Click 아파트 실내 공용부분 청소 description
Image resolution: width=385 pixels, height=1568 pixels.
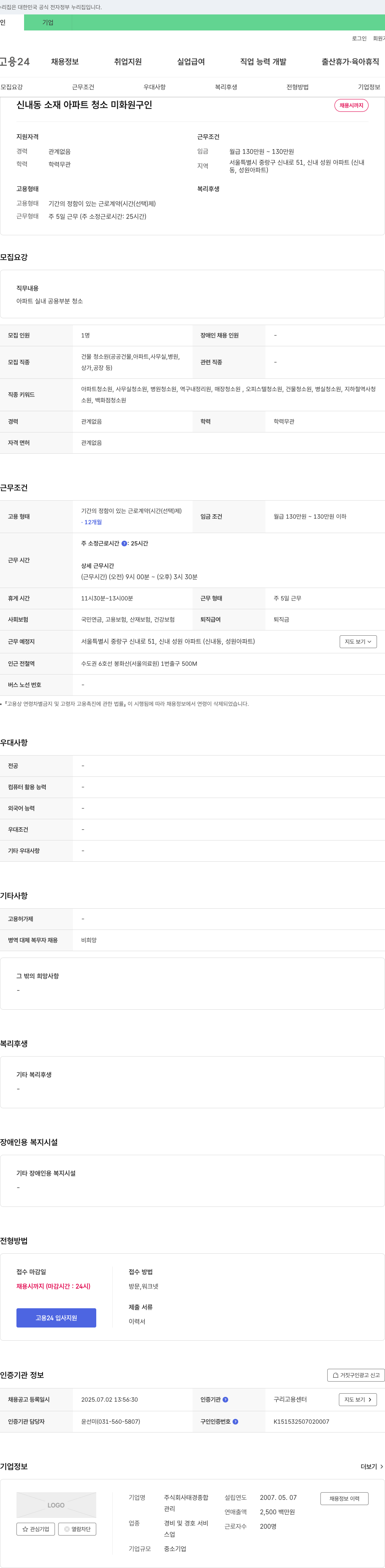click(x=49, y=301)
